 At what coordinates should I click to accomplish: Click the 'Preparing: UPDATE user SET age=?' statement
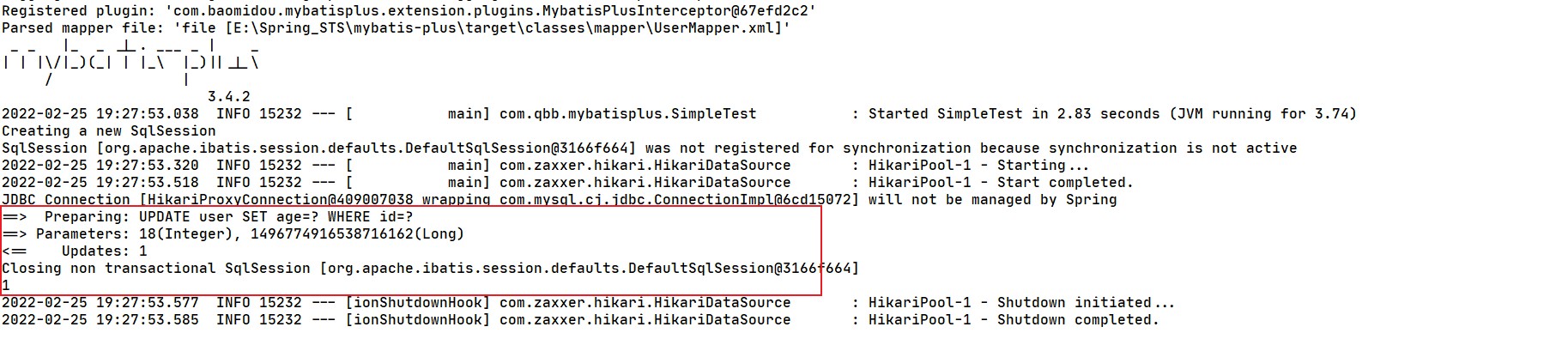point(227,216)
